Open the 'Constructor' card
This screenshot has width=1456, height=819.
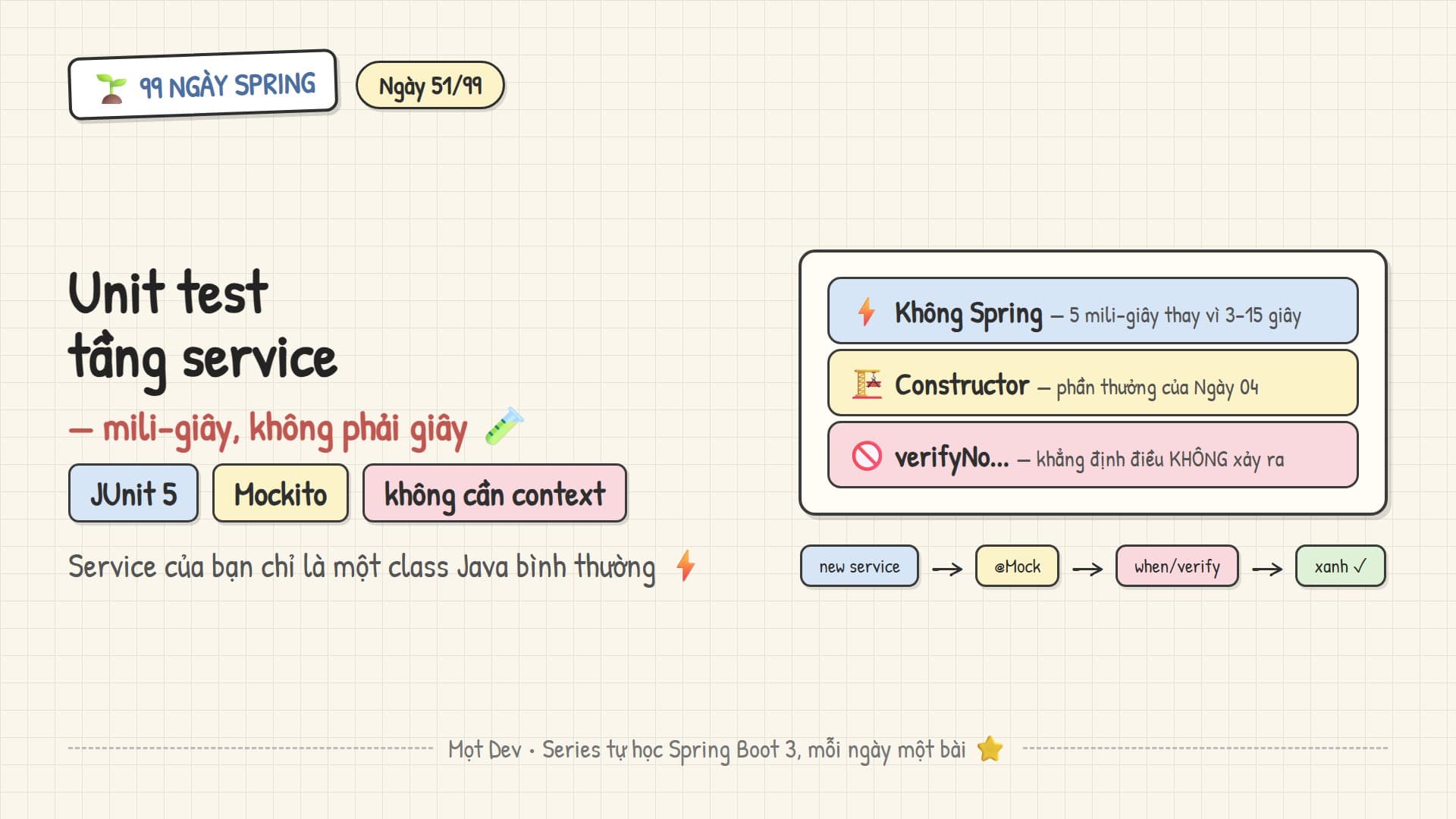click(x=1093, y=383)
